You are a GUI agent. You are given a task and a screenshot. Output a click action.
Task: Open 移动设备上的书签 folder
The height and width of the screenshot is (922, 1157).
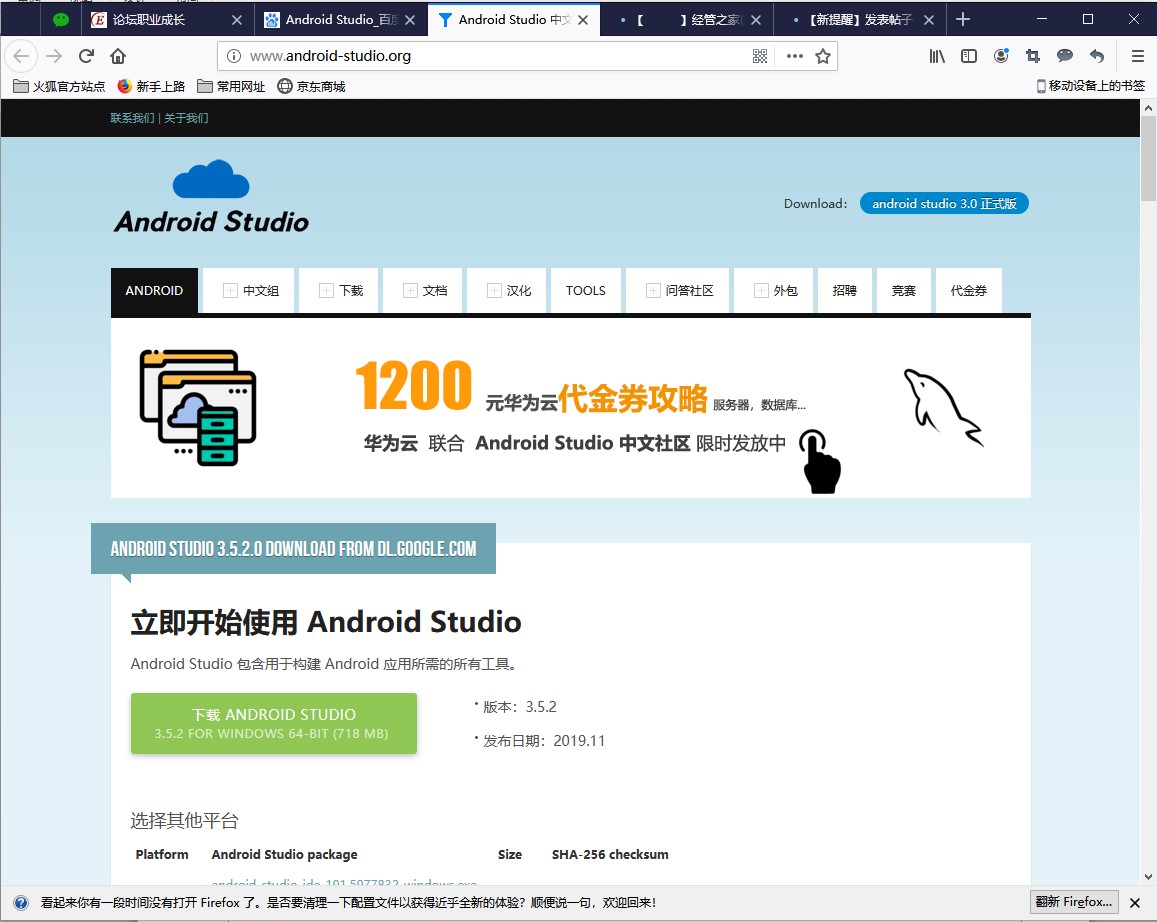tap(1091, 86)
